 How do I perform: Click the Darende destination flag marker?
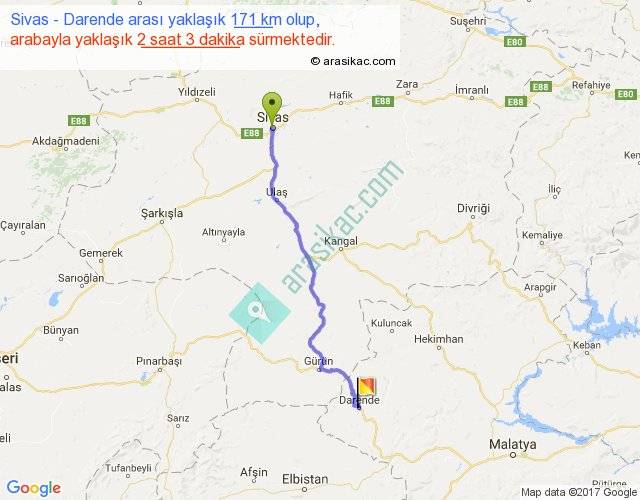tap(366, 387)
